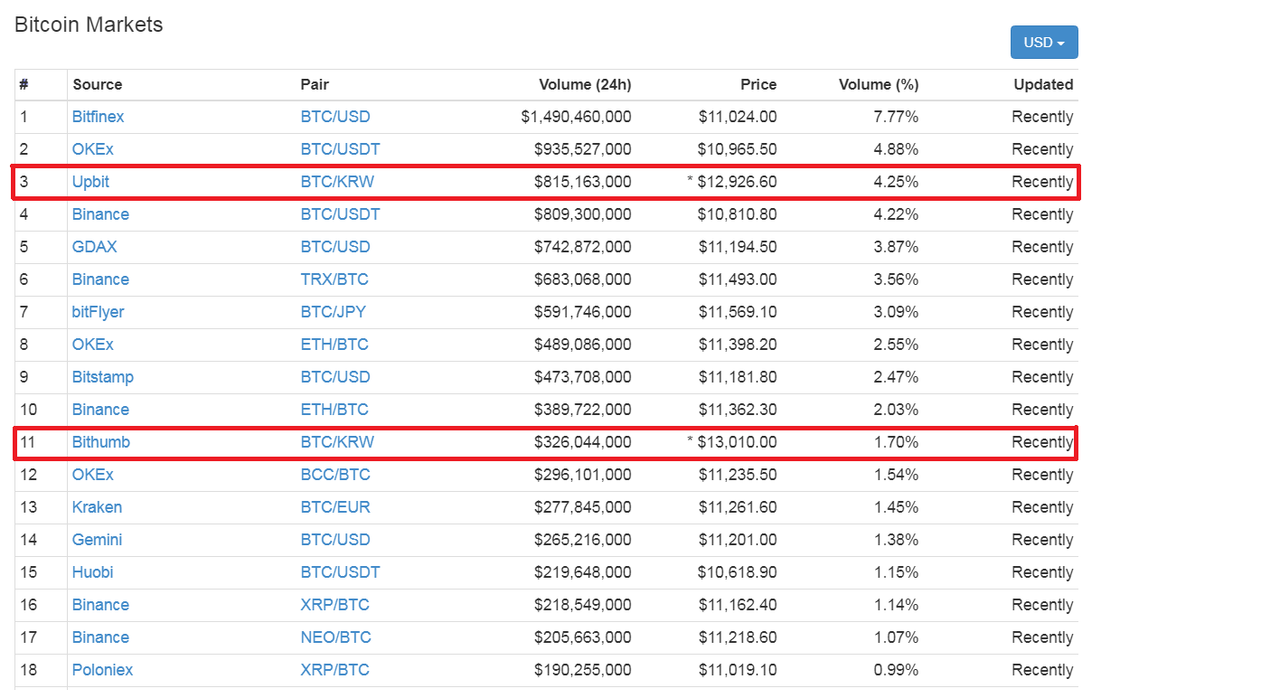Select the $1,490,460,000 volume cell
1280x690 pixels.
click(x=576, y=117)
